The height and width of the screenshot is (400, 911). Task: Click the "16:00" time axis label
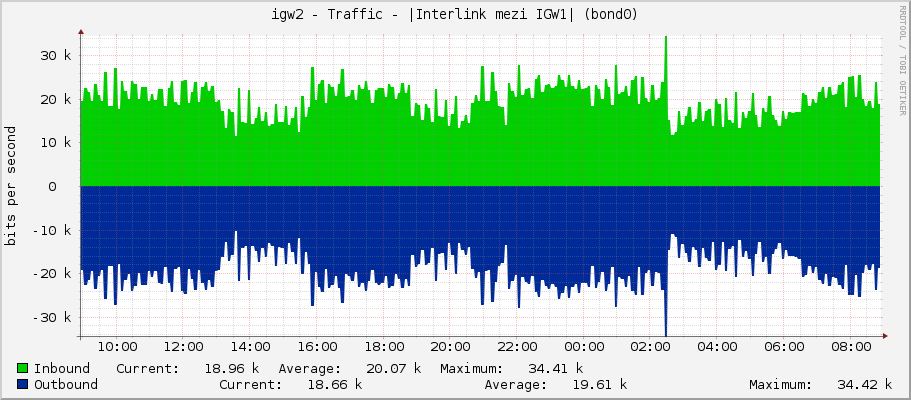point(317,347)
